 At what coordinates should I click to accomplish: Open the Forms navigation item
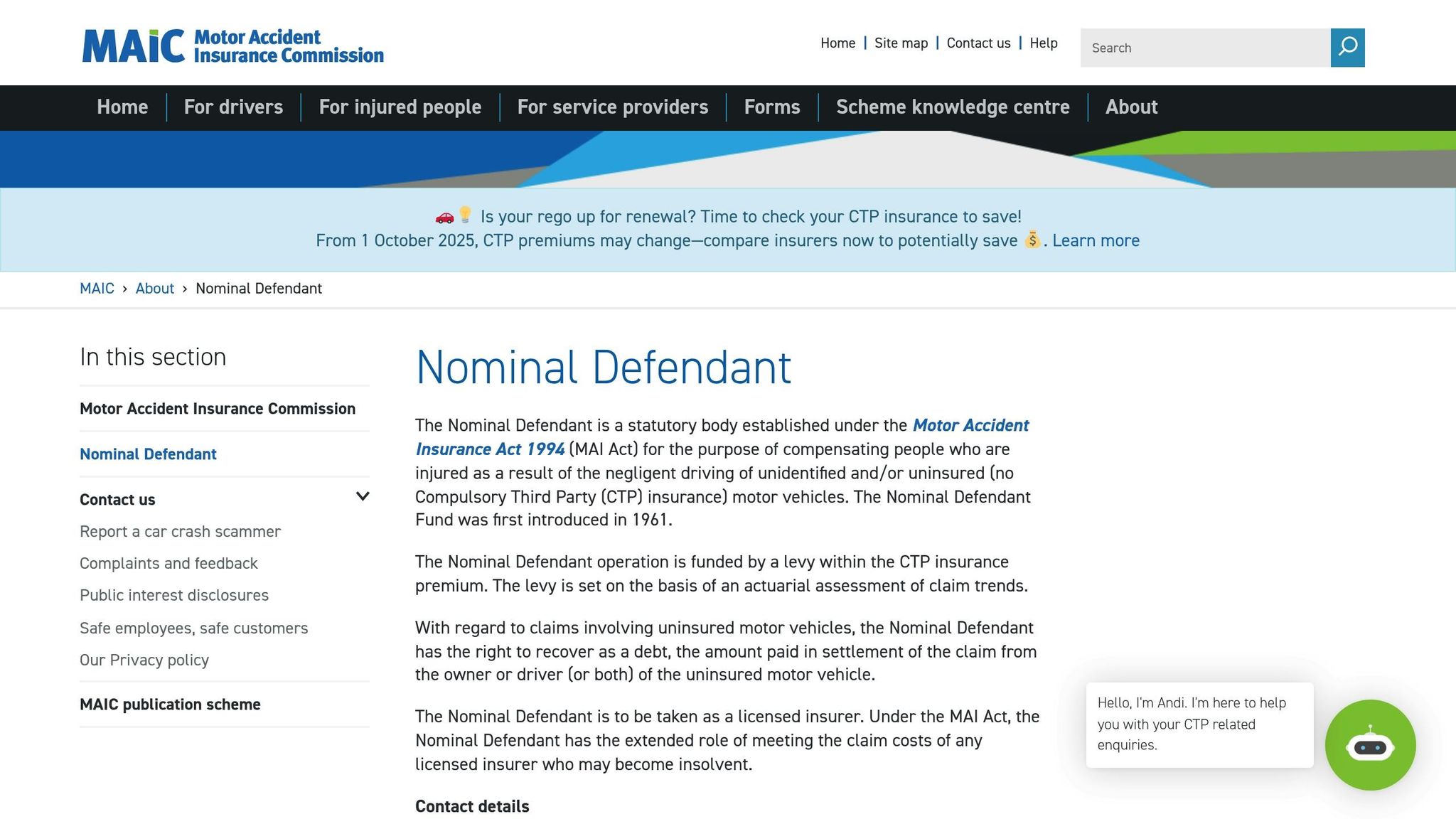click(771, 107)
